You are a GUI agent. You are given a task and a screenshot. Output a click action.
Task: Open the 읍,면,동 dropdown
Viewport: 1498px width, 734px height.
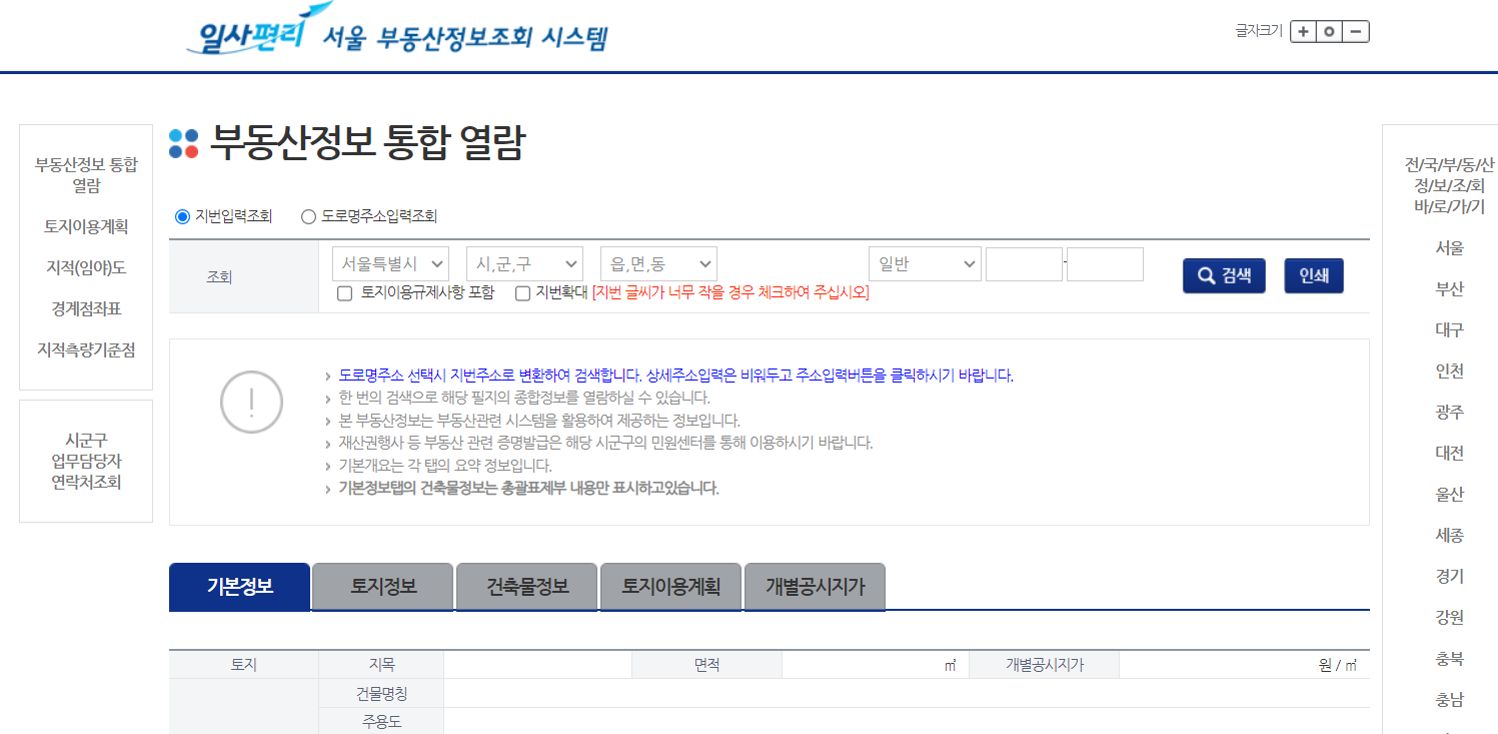click(x=657, y=263)
